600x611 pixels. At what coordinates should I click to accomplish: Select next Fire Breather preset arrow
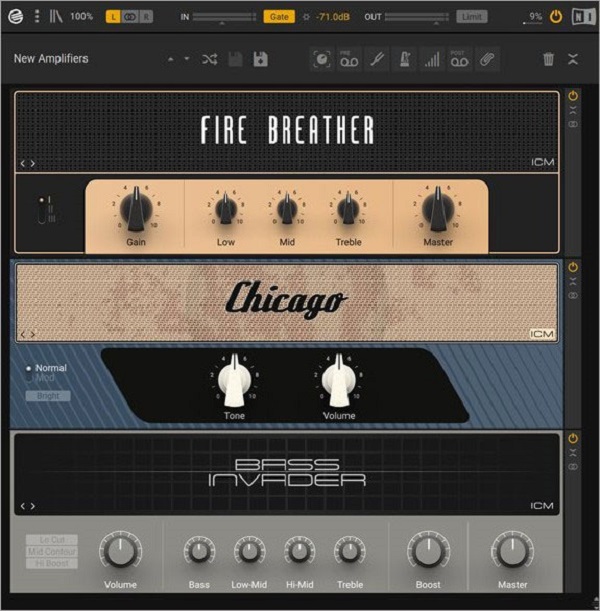(33, 164)
